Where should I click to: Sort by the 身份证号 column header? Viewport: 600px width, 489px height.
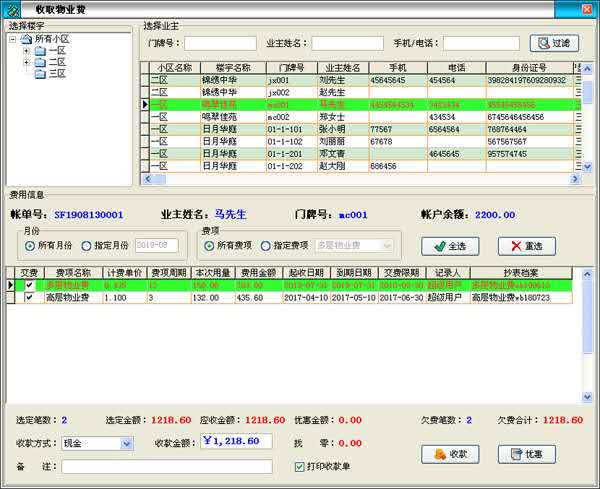tap(529, 68)
